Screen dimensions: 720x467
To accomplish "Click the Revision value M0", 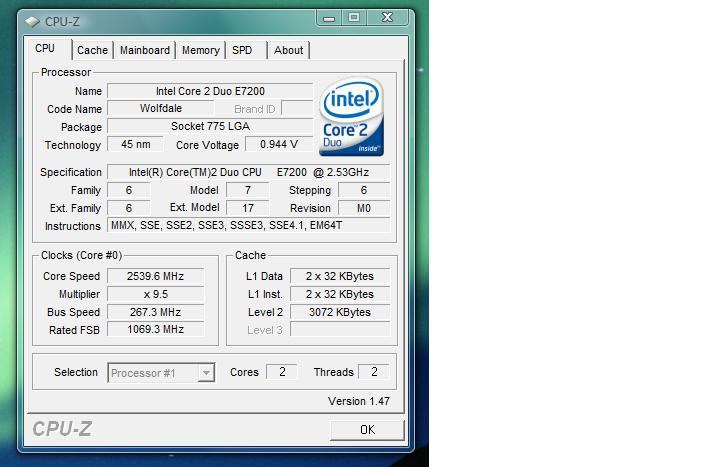I will pos(364,208).
